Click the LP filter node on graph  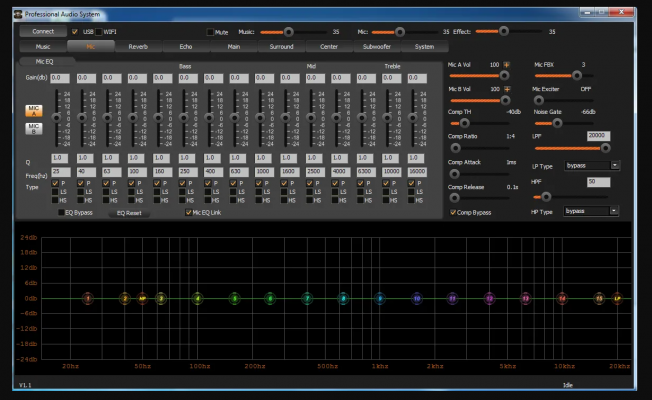[x=617, y=298]
